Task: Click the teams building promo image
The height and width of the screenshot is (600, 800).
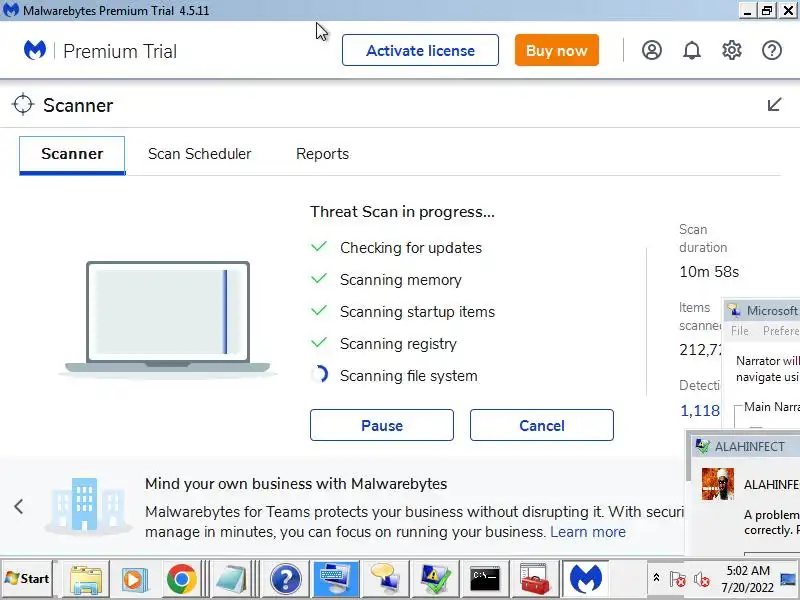Action: pyautogui.click(x=87, y=506)
